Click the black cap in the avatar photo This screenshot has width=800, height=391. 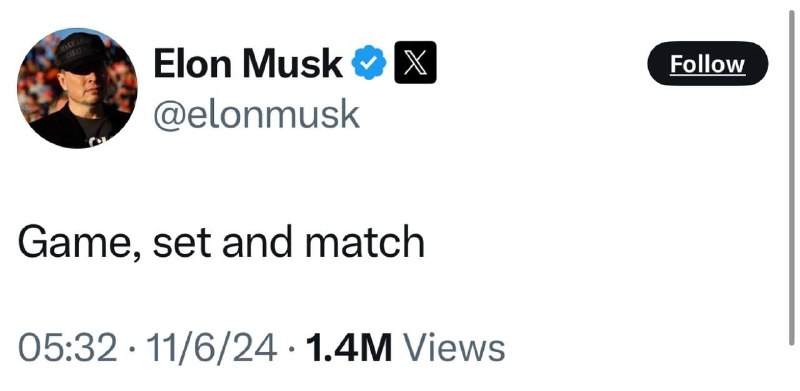tap(80, 50)
